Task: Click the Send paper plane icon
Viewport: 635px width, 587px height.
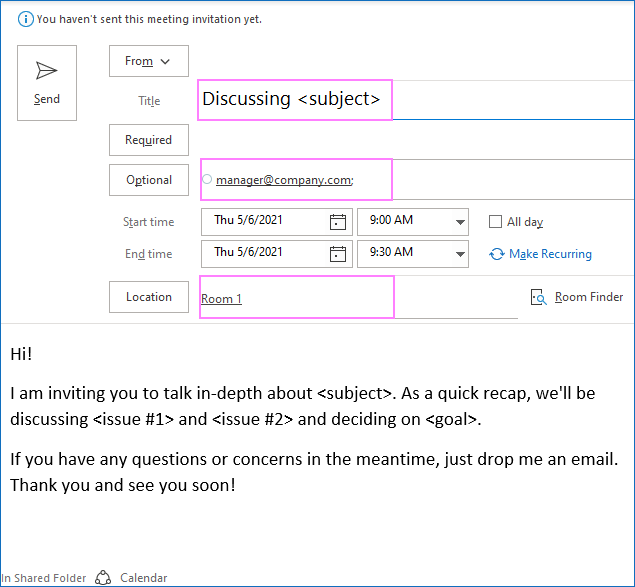Action: (47, 71)
